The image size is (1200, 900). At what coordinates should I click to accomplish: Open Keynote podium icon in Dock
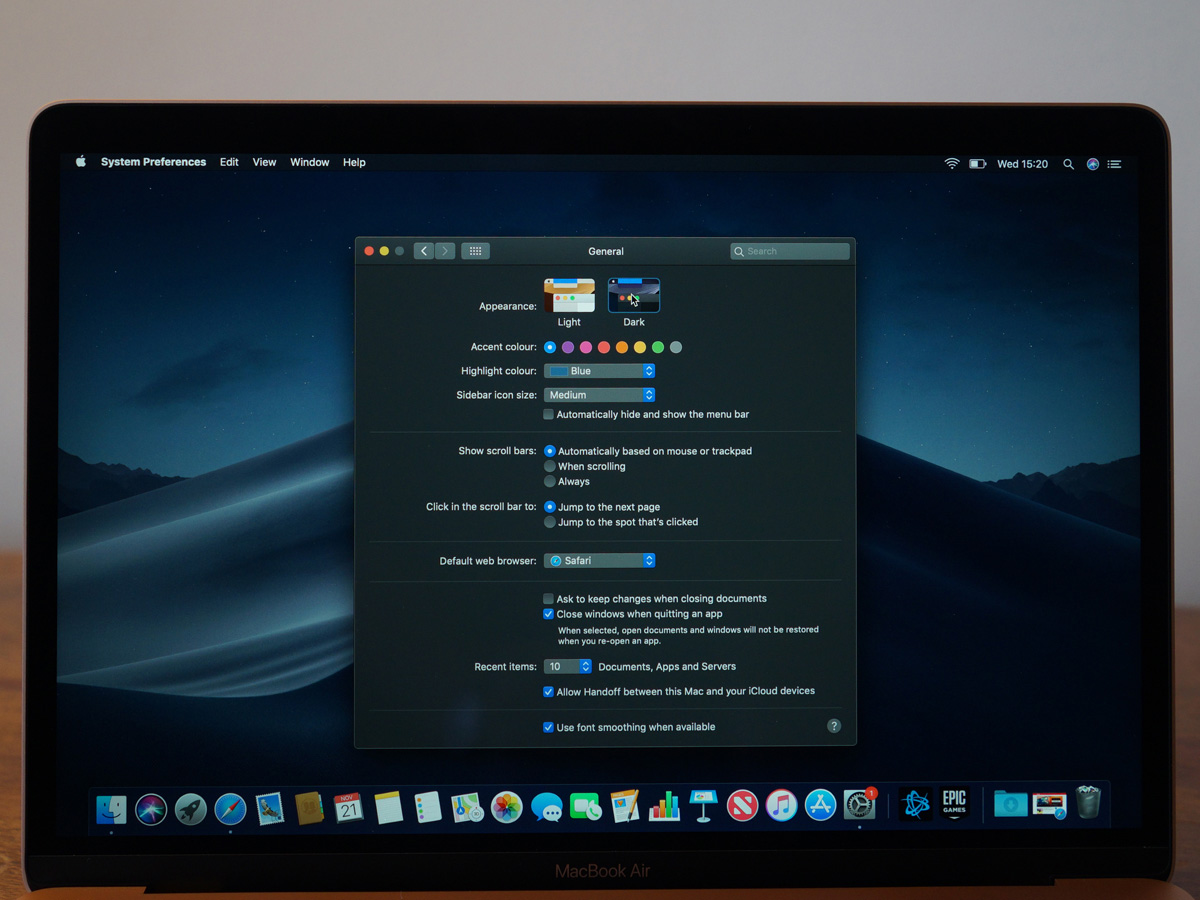[x=703, y=806]
